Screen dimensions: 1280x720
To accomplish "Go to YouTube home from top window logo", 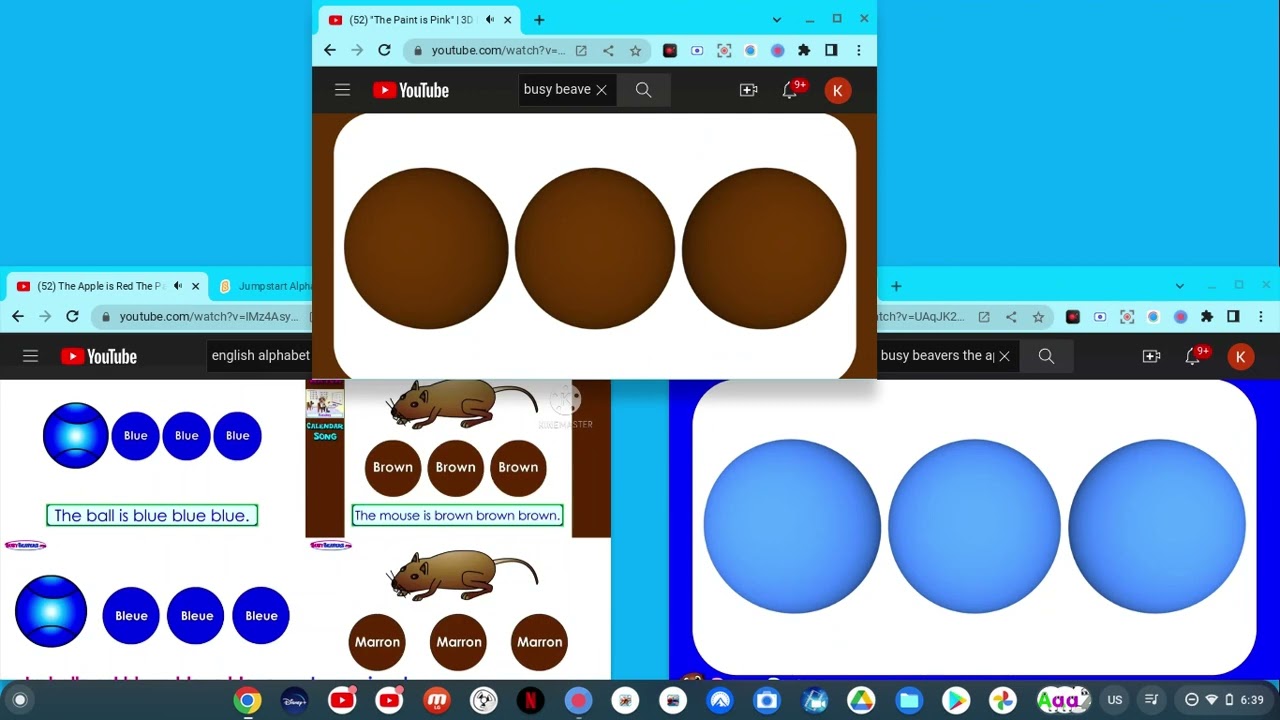I will [411, 90].
